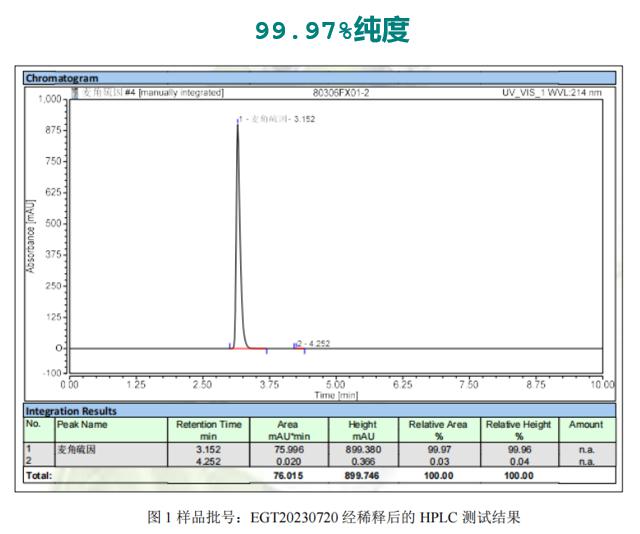This screenshot has width=640, height=534.
Task: Click the Retention Time column header
Action: (x=209, y=430)
